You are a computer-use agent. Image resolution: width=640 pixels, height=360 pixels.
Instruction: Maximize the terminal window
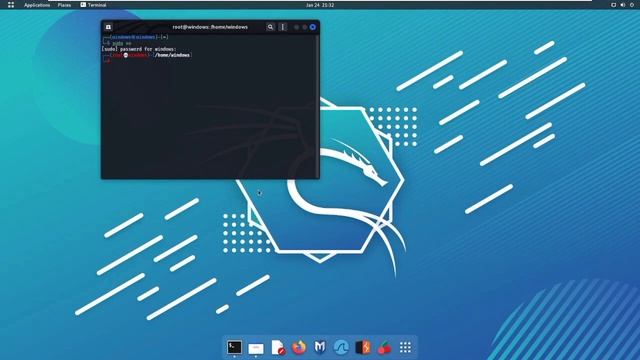click(304, 27)
